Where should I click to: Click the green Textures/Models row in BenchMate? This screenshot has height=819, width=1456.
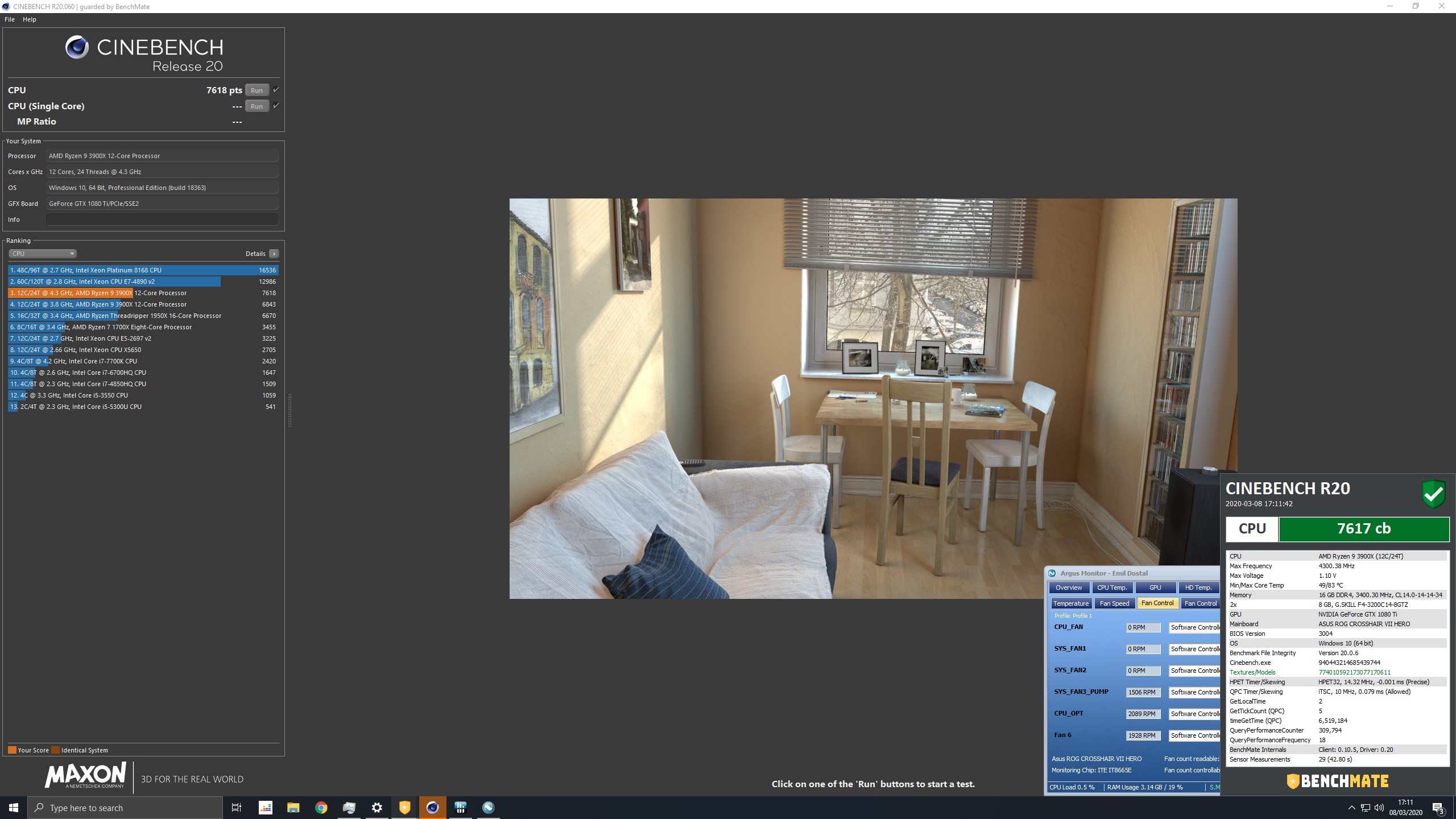click(1337, 672)
